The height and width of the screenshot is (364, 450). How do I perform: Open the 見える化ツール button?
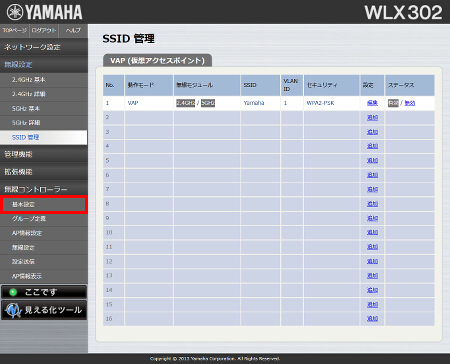[x=44, y=310]
